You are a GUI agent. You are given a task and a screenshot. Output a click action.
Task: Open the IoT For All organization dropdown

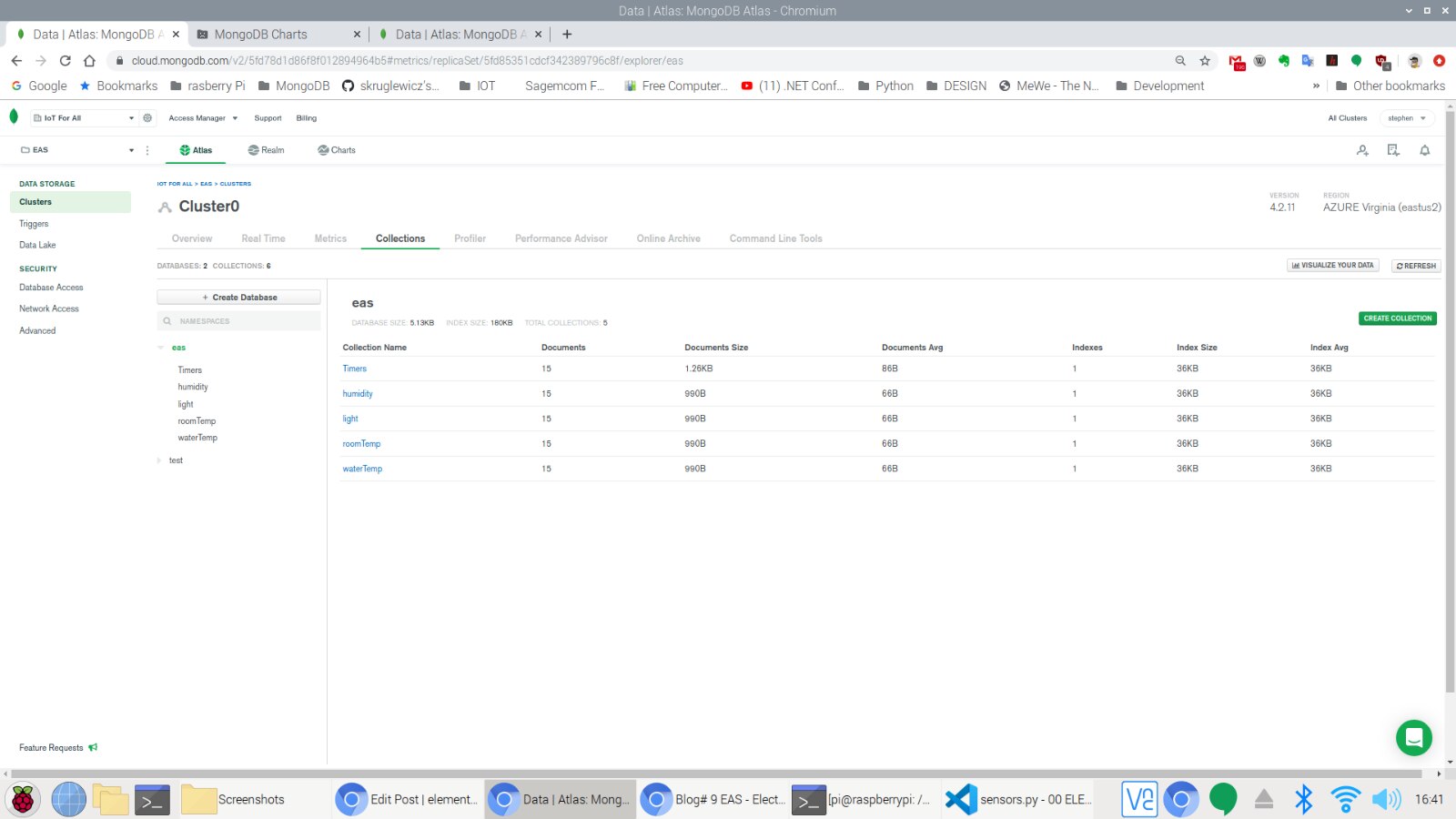coord(84,118)
